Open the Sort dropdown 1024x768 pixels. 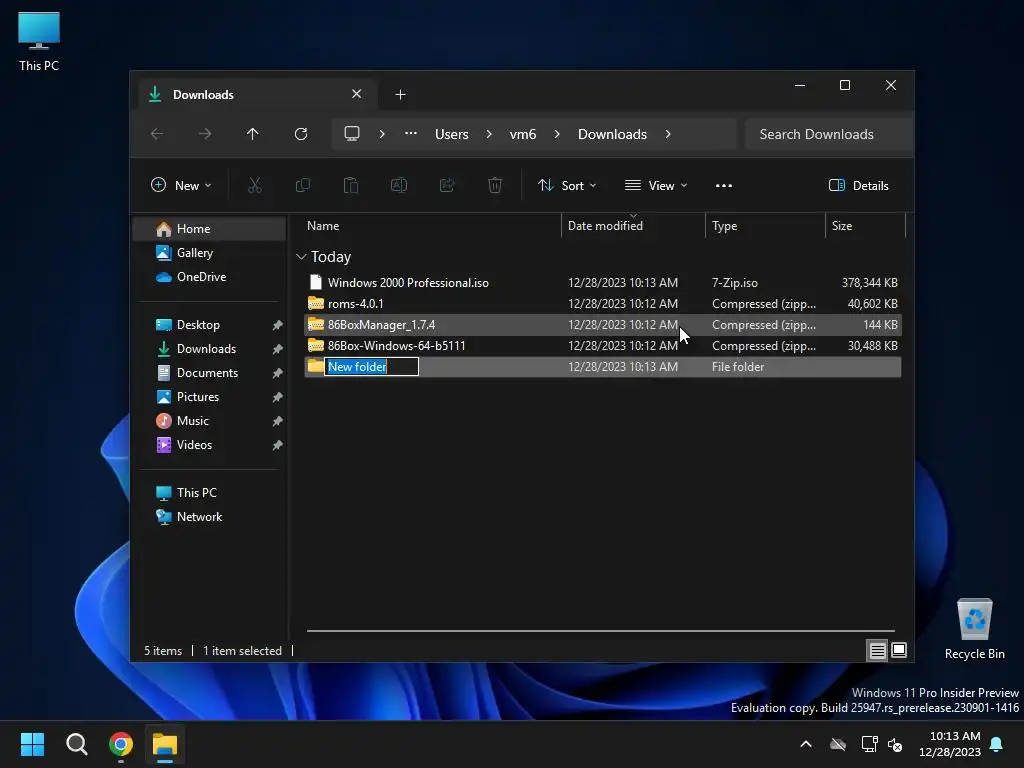click(x=567, y=185)
